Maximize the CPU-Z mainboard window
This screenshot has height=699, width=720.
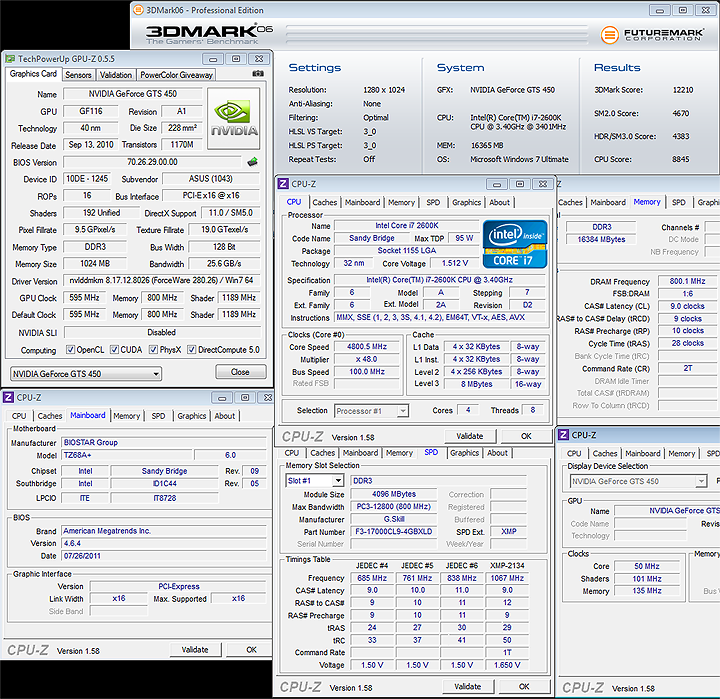[245, 398]
